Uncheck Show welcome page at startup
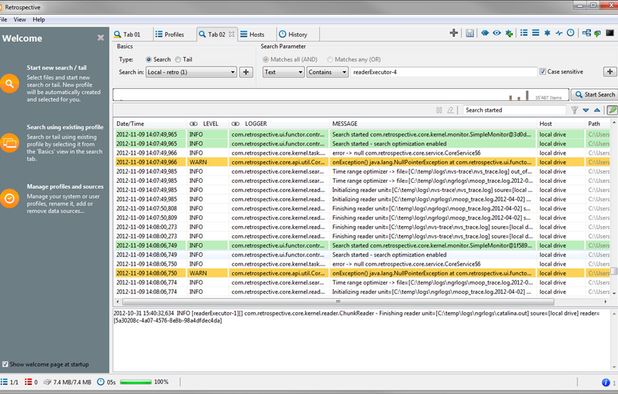Image resolution: width=618 pixels, height=394 pixels. coord(5,364)
